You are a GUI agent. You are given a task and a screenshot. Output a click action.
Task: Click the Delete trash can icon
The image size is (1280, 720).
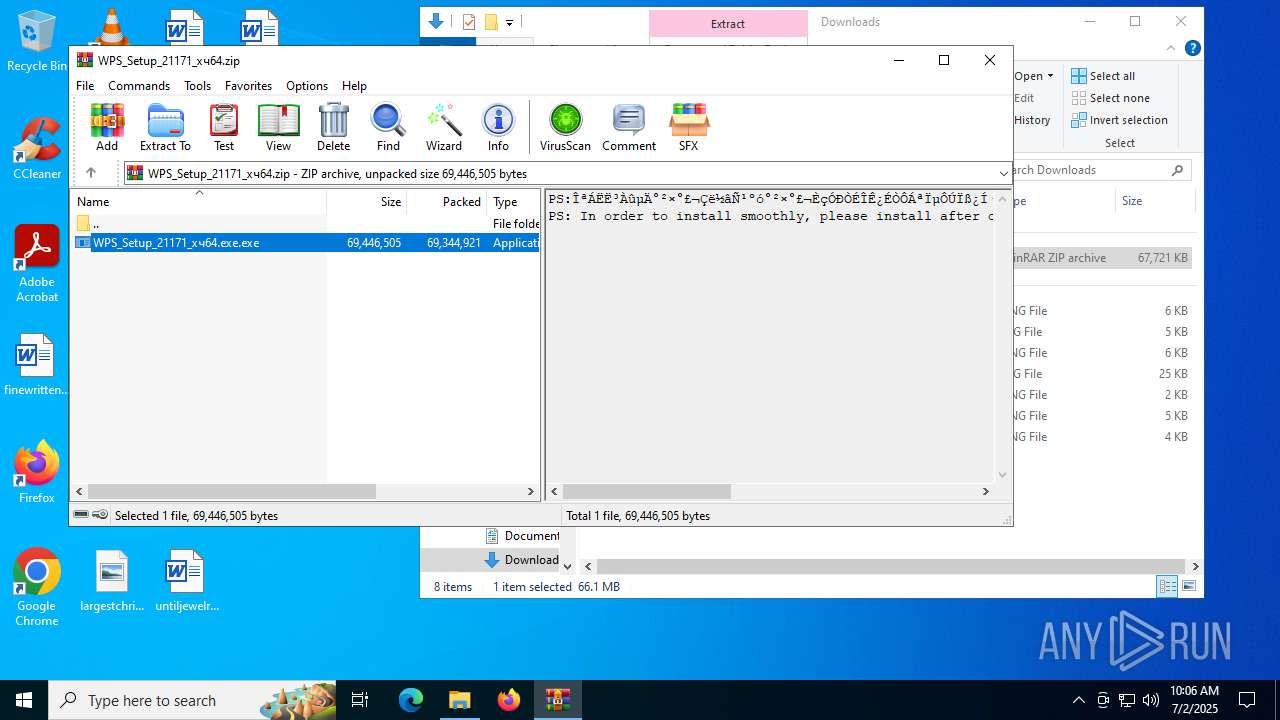pyautogui.click(x=333, y=128)
